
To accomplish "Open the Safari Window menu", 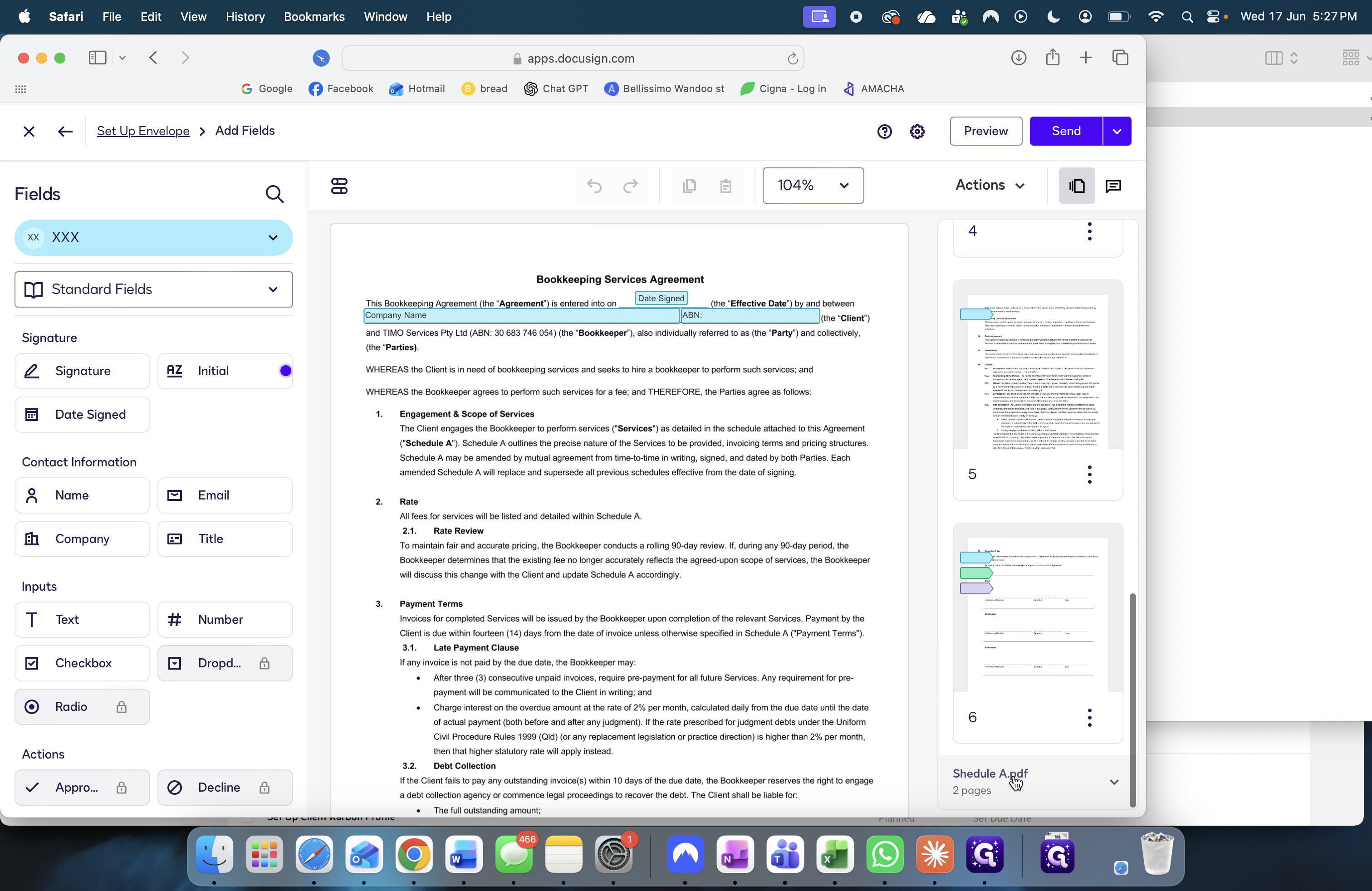I will 385,17.
